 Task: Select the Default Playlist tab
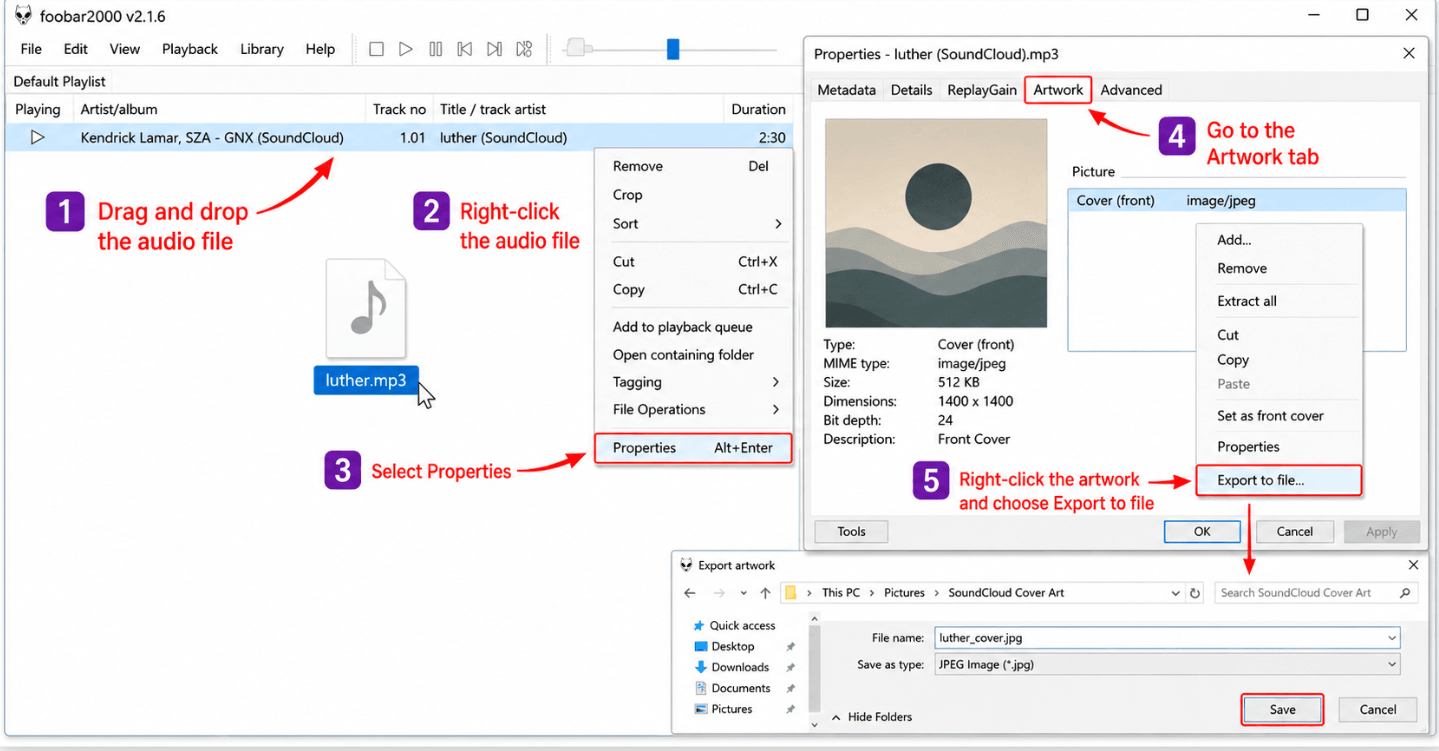tap(60, 82)
